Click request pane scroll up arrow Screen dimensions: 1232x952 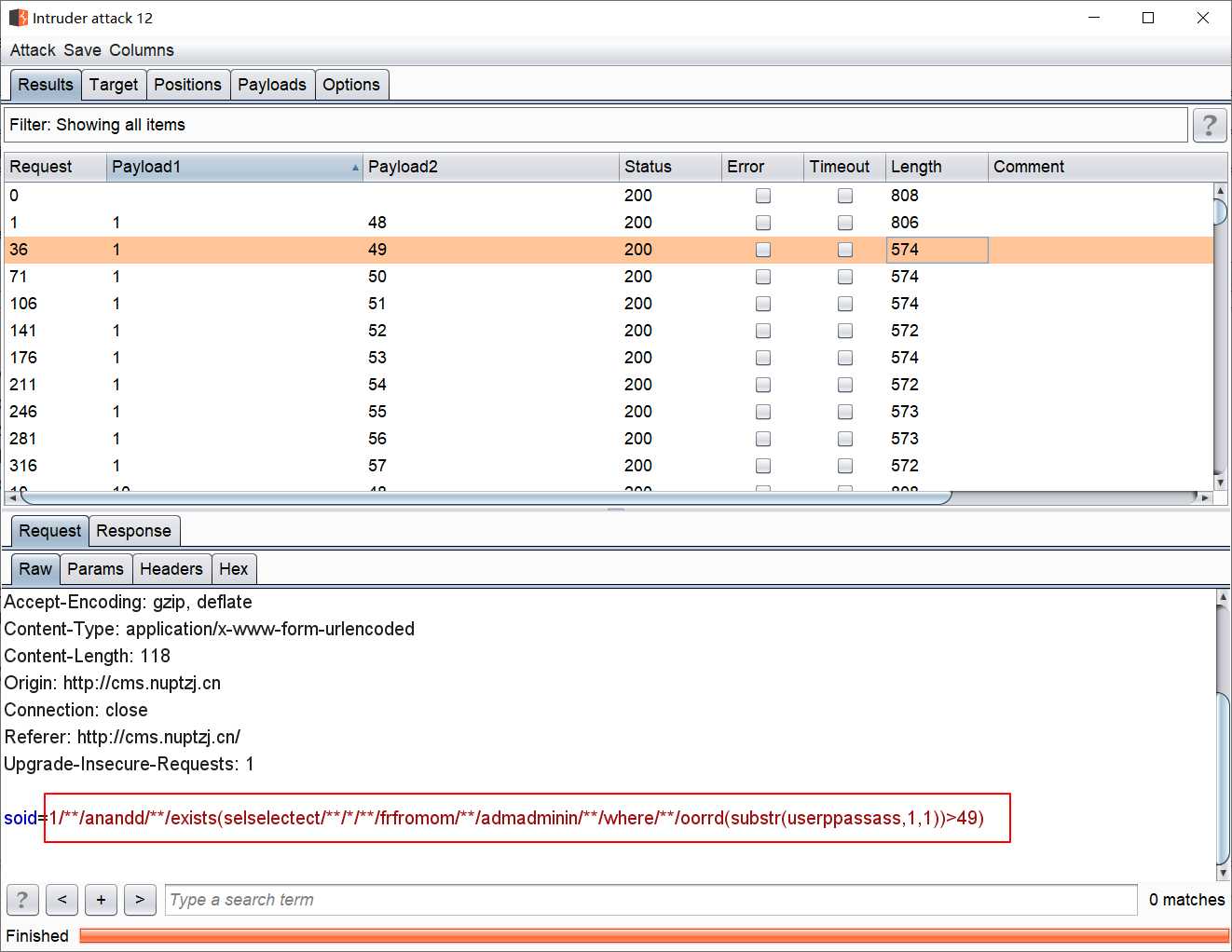(1223, 595)
